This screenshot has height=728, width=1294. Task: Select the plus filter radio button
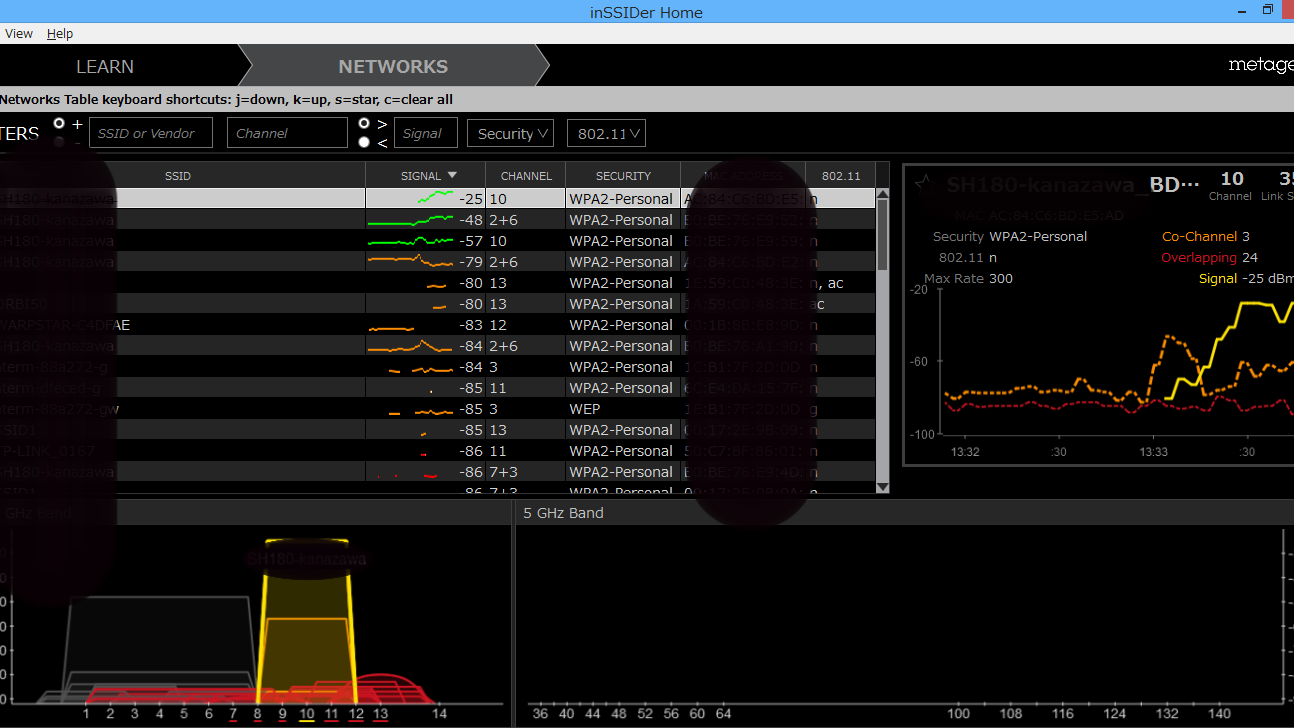tap(59, 123)
